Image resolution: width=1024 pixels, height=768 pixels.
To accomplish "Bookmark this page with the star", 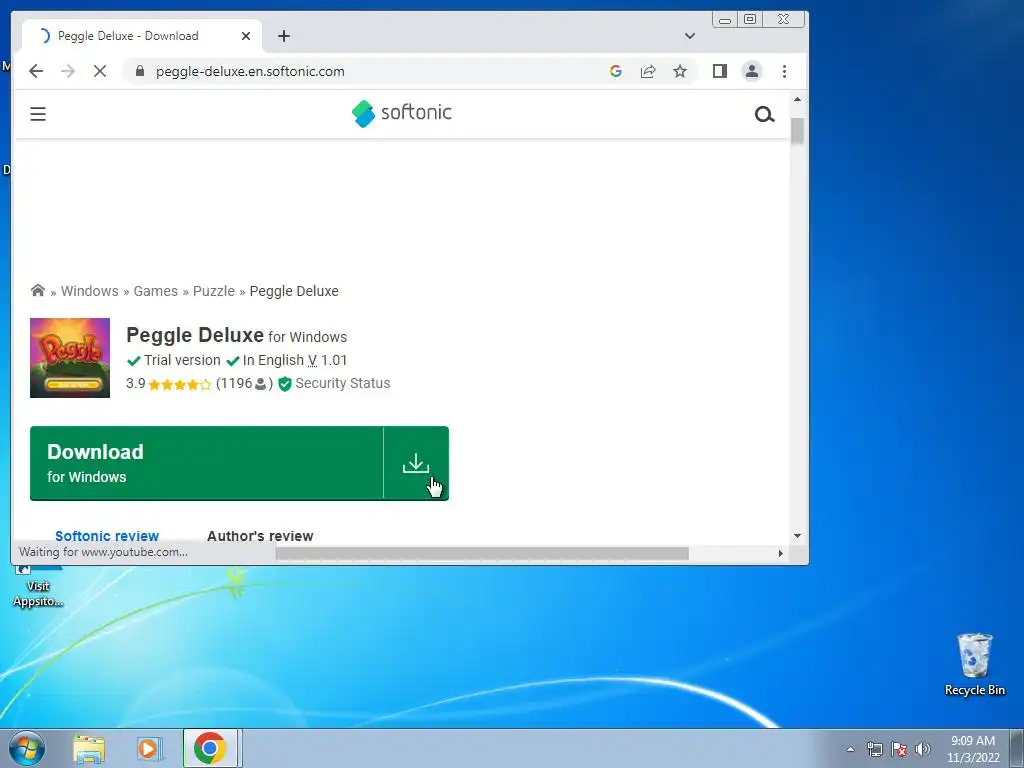I will [680, 71].
